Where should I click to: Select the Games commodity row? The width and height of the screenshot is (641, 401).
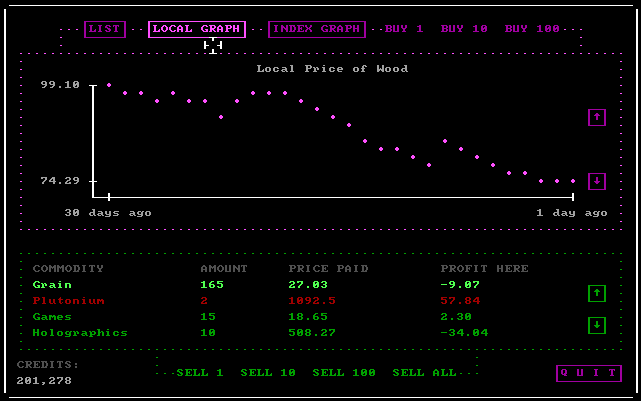point(52,317)
